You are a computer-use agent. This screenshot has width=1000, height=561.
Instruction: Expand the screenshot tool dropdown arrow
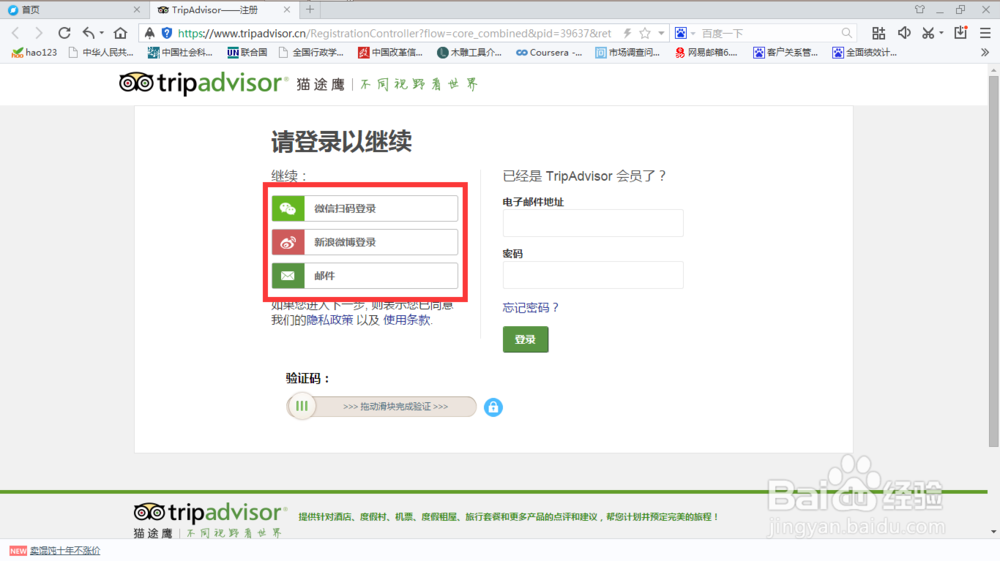941,33
